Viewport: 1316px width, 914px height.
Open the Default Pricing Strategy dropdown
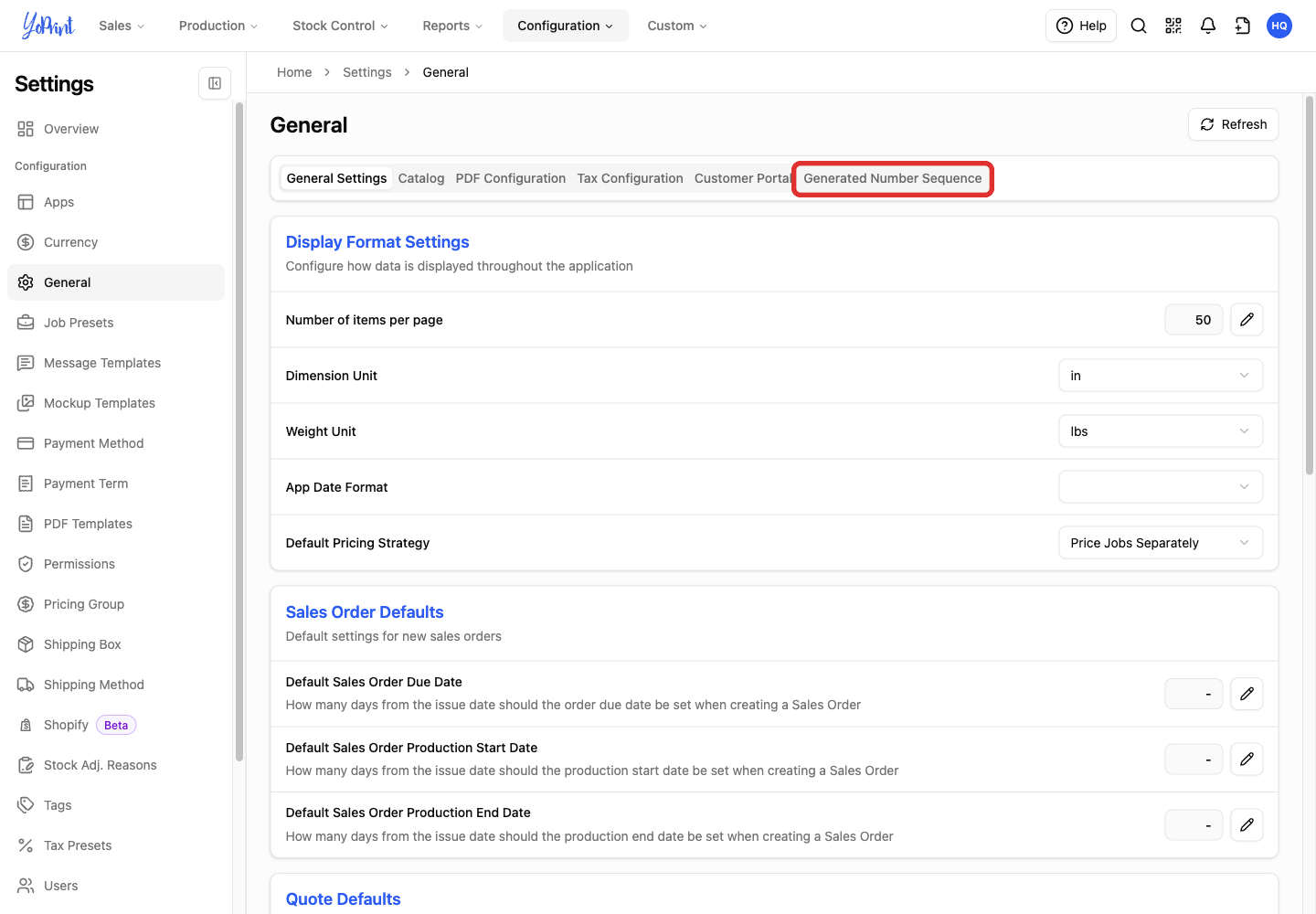(1161, 543)
